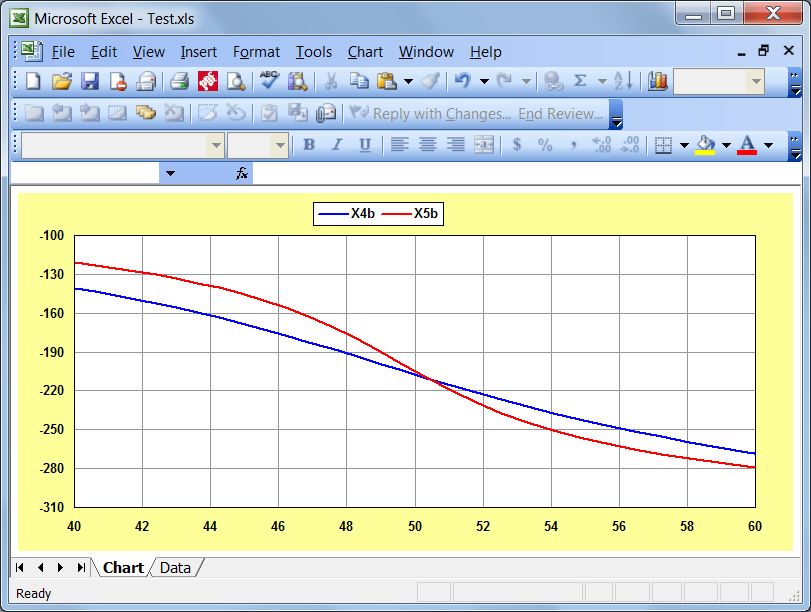The height and width of the screenshot is (612, 811).
Task: Open the Paste options dropdown arrow
Action: pyautogui.click(x=409, y=81)
